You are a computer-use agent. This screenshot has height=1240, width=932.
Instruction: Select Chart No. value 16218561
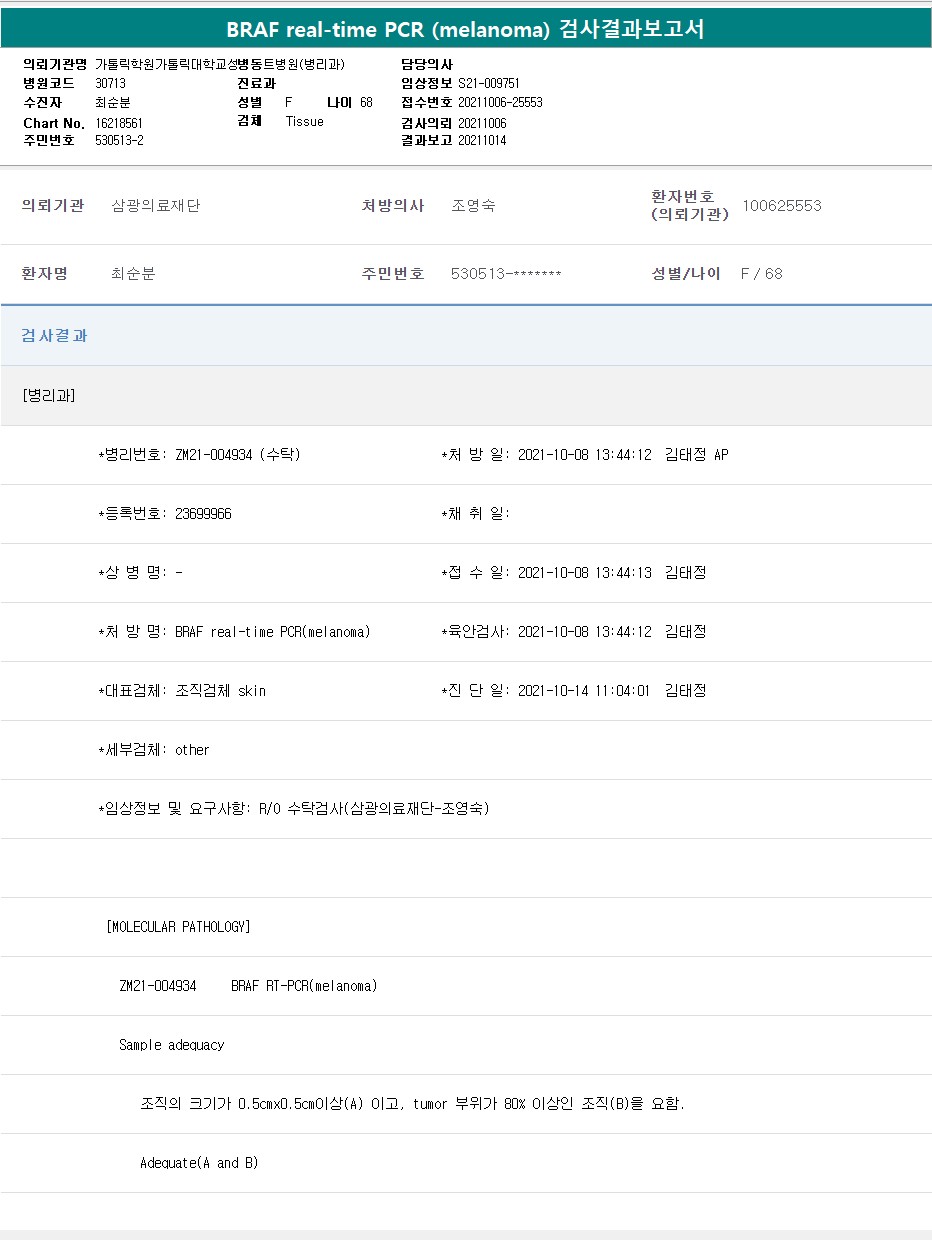(119, 123)
